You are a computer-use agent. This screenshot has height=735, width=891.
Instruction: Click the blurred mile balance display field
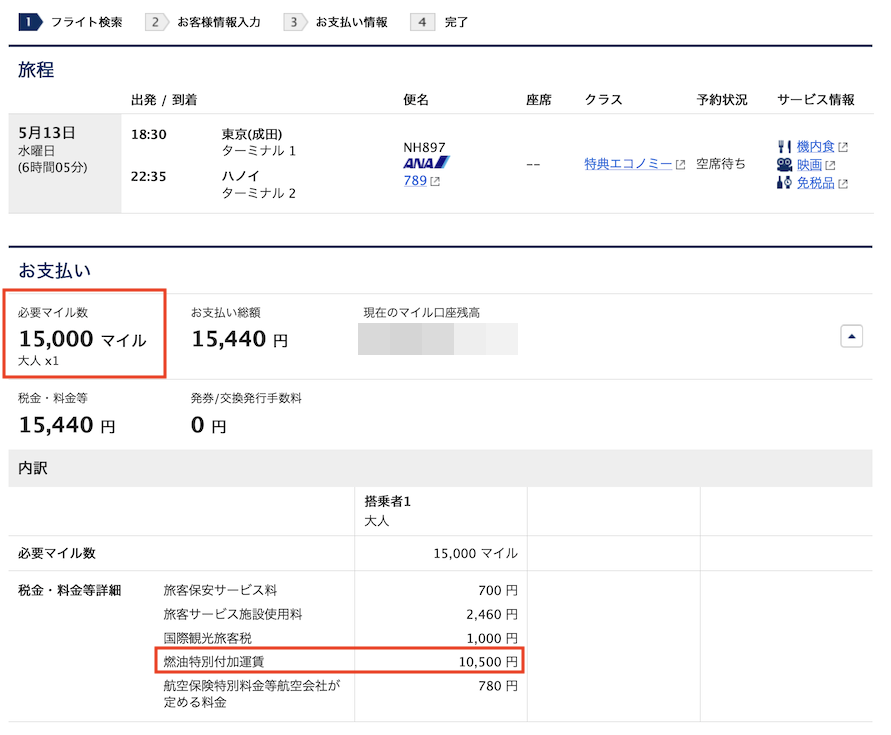click(x=436, y=339)
